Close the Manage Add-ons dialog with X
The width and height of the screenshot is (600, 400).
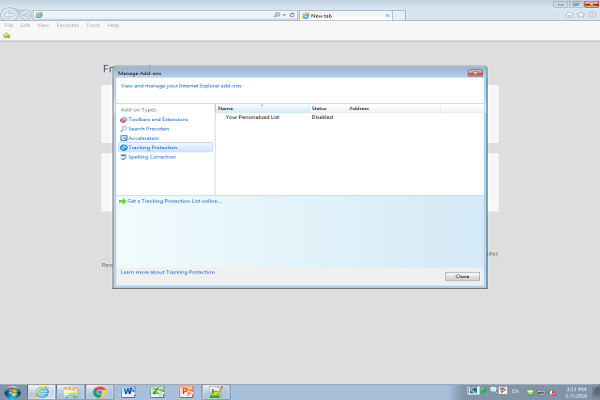point(475,73)
